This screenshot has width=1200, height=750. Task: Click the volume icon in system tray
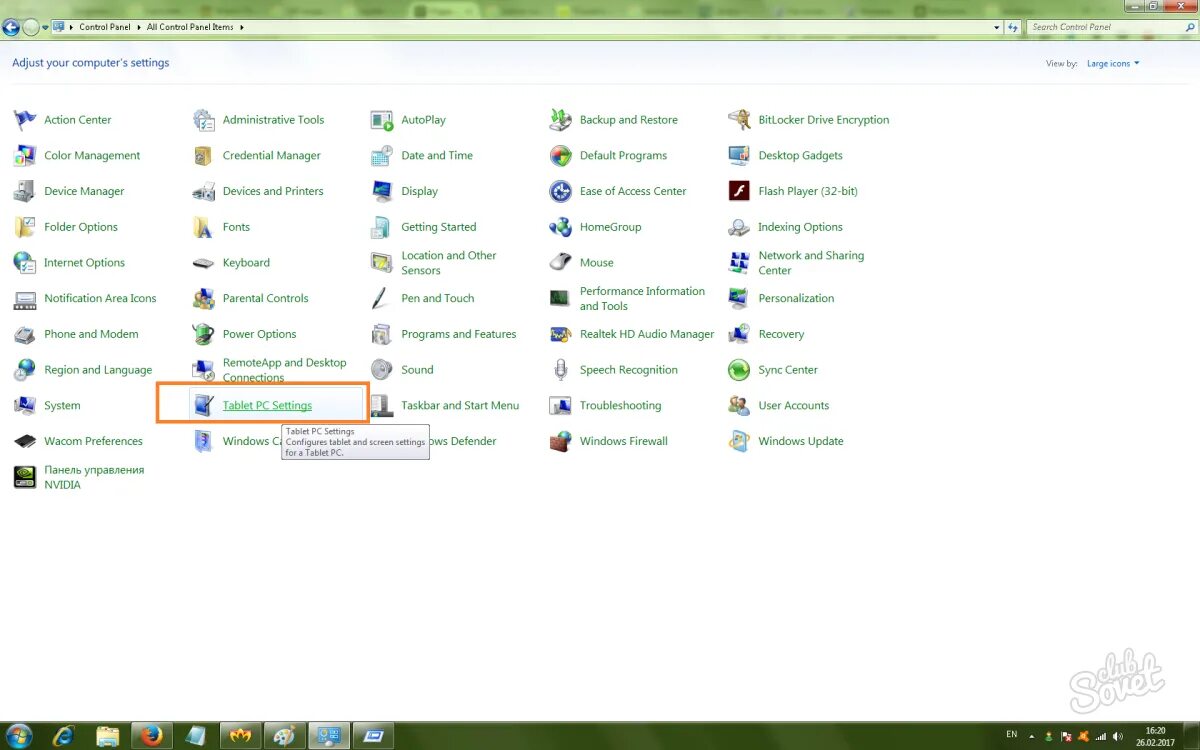coord(1116,736)
